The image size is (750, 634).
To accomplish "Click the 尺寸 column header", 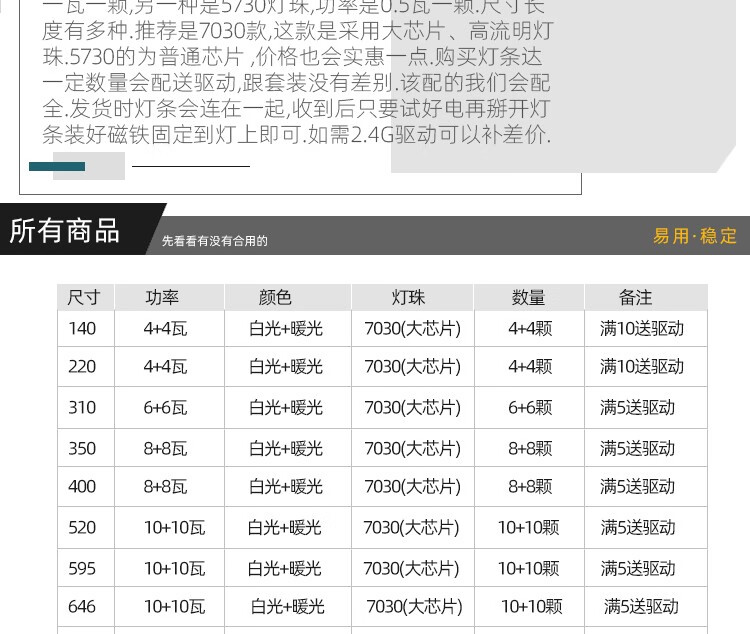I will click(83, 298).
